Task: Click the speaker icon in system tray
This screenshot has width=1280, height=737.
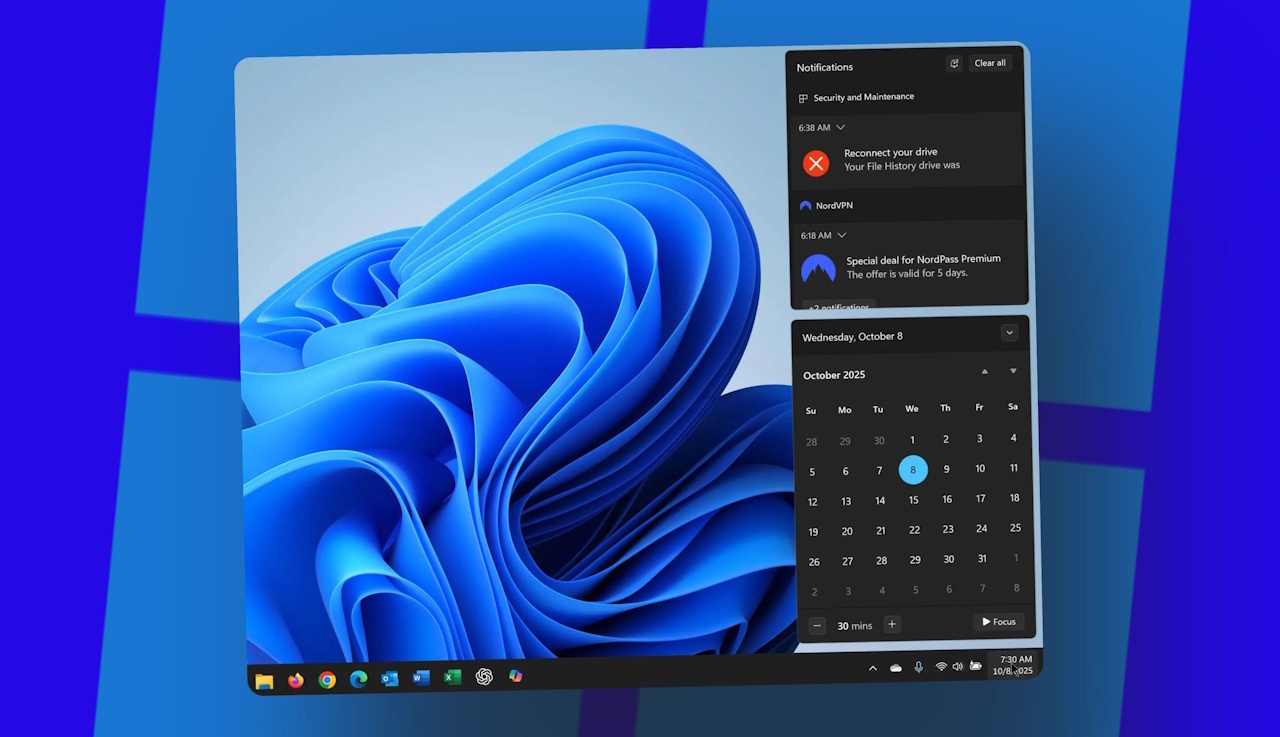Action: (x=957, y=666)
